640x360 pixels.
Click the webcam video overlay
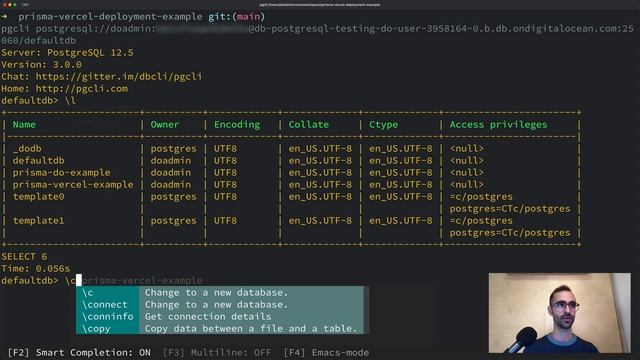pos(560,313)
